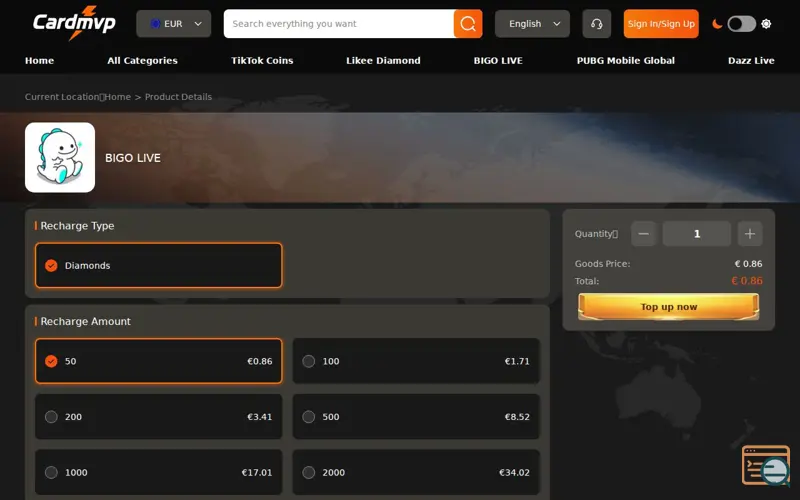The height and width of the screenshot is (500, 800).
Task: Select the 100 diamonds €1.71 option
Action: tap(416, 361)
